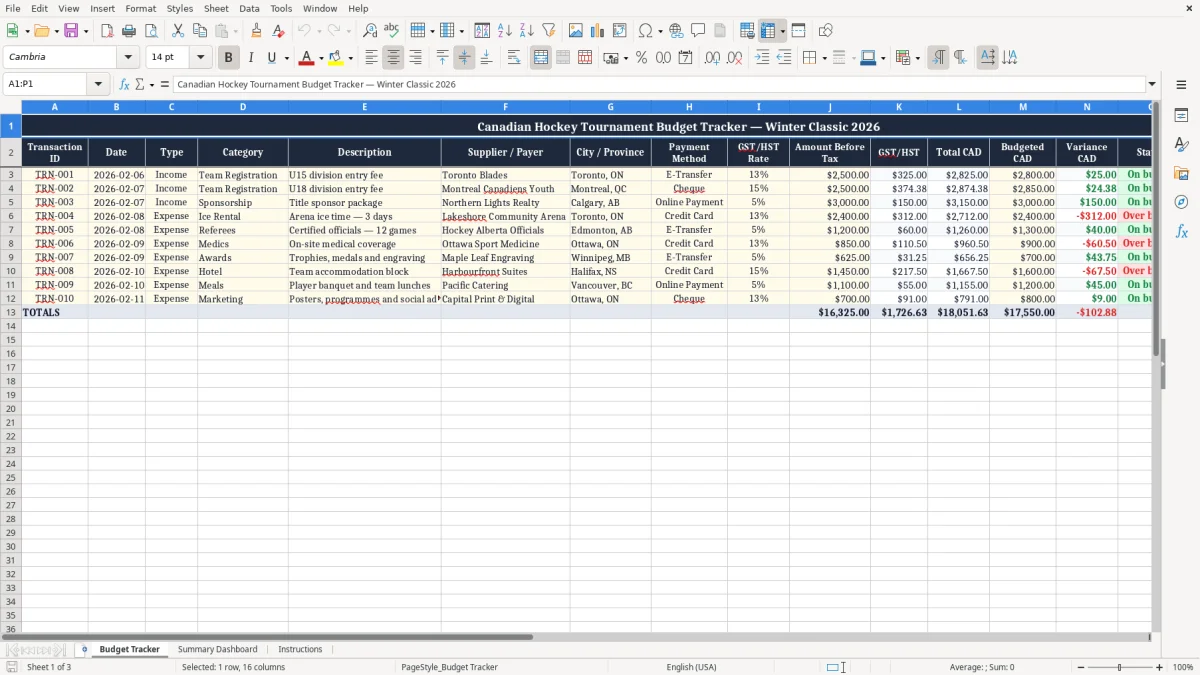The width and height of the screenshot is (1200, 675).
Task: Toggle Center Horizontally alignment
Action: (393, 58)
